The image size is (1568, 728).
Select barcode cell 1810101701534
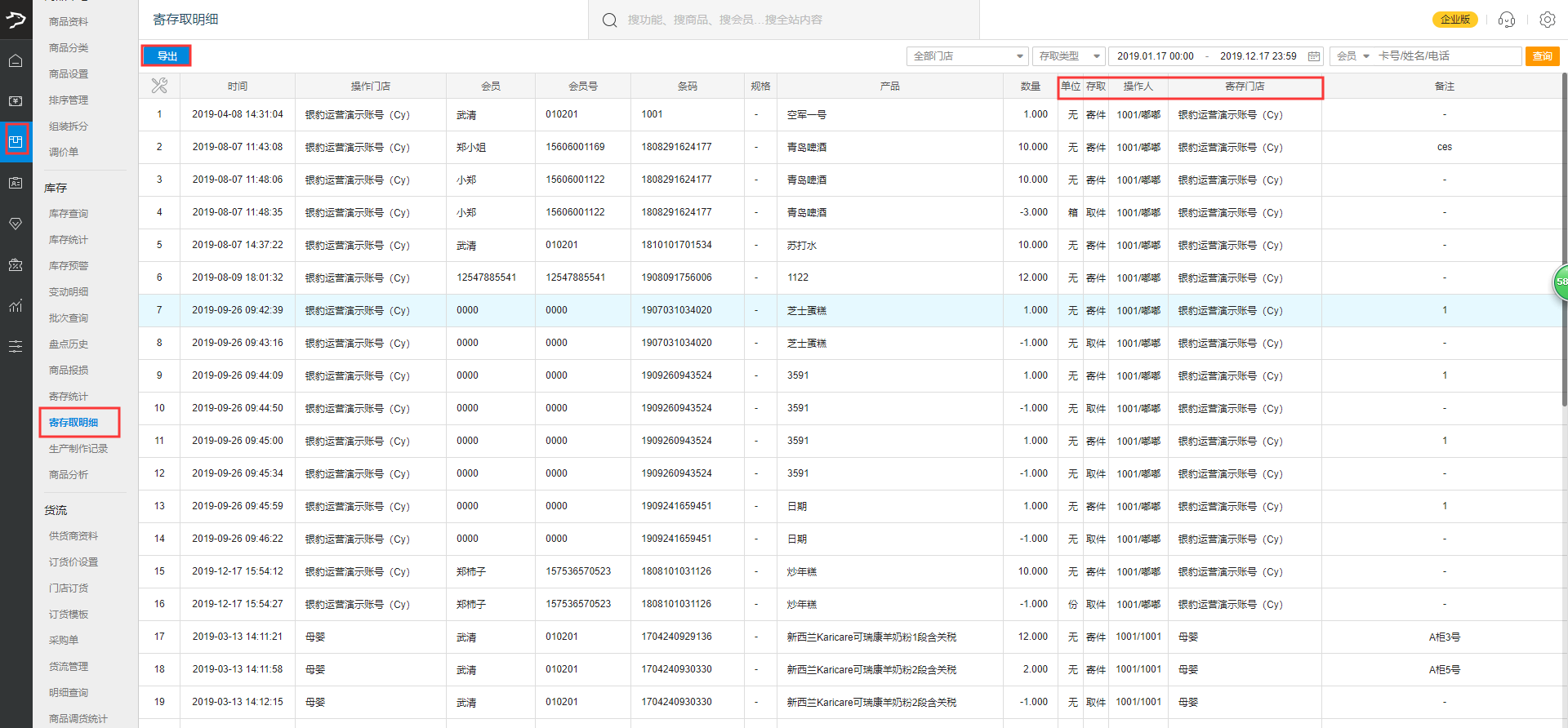tap(676, 245)
